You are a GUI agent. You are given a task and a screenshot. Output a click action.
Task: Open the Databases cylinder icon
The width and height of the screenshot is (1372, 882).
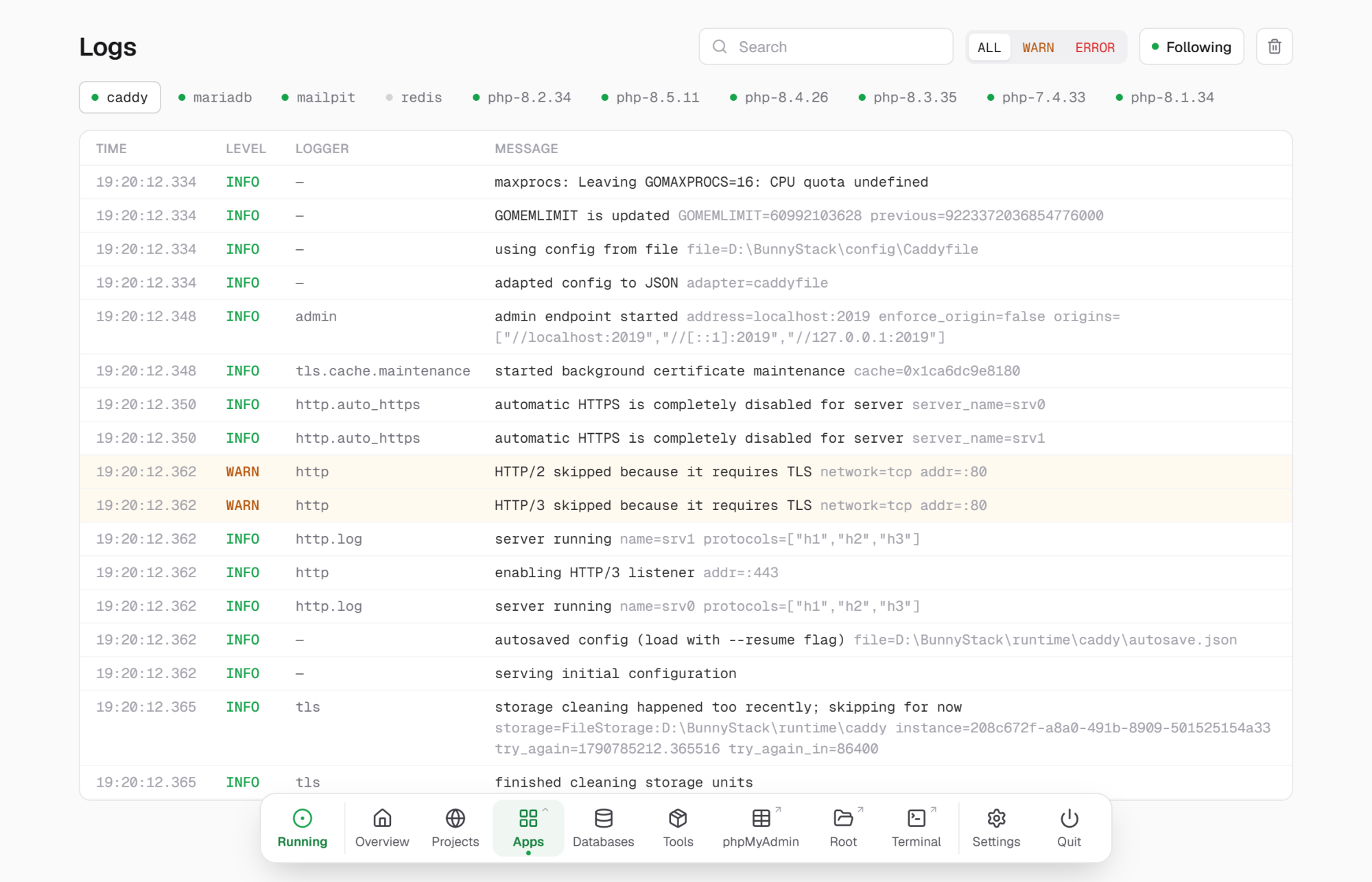click(x=604, y=817)
